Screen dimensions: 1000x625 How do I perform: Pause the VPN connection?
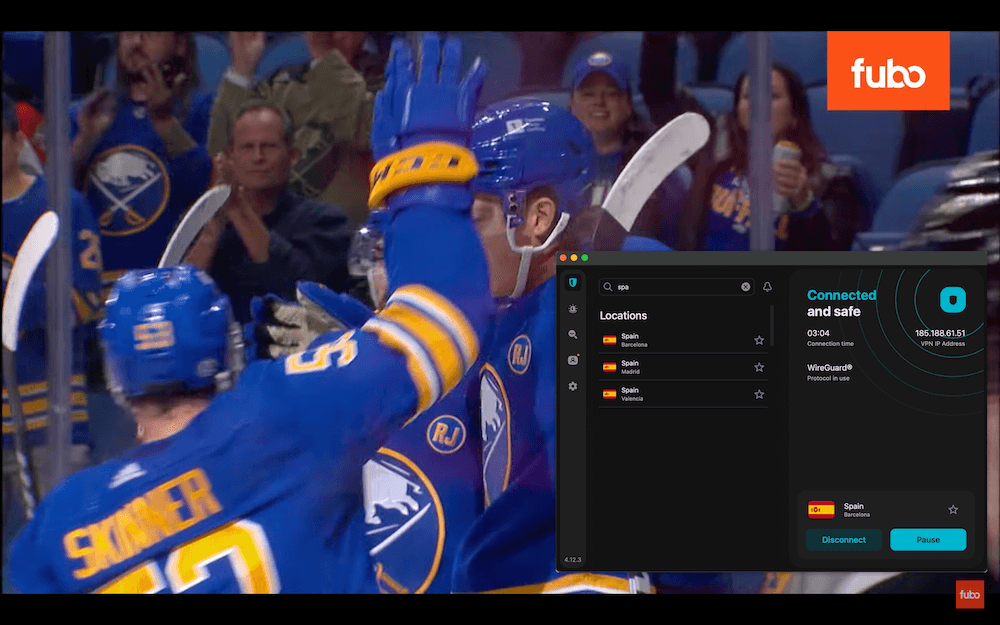tap(928, 540)
